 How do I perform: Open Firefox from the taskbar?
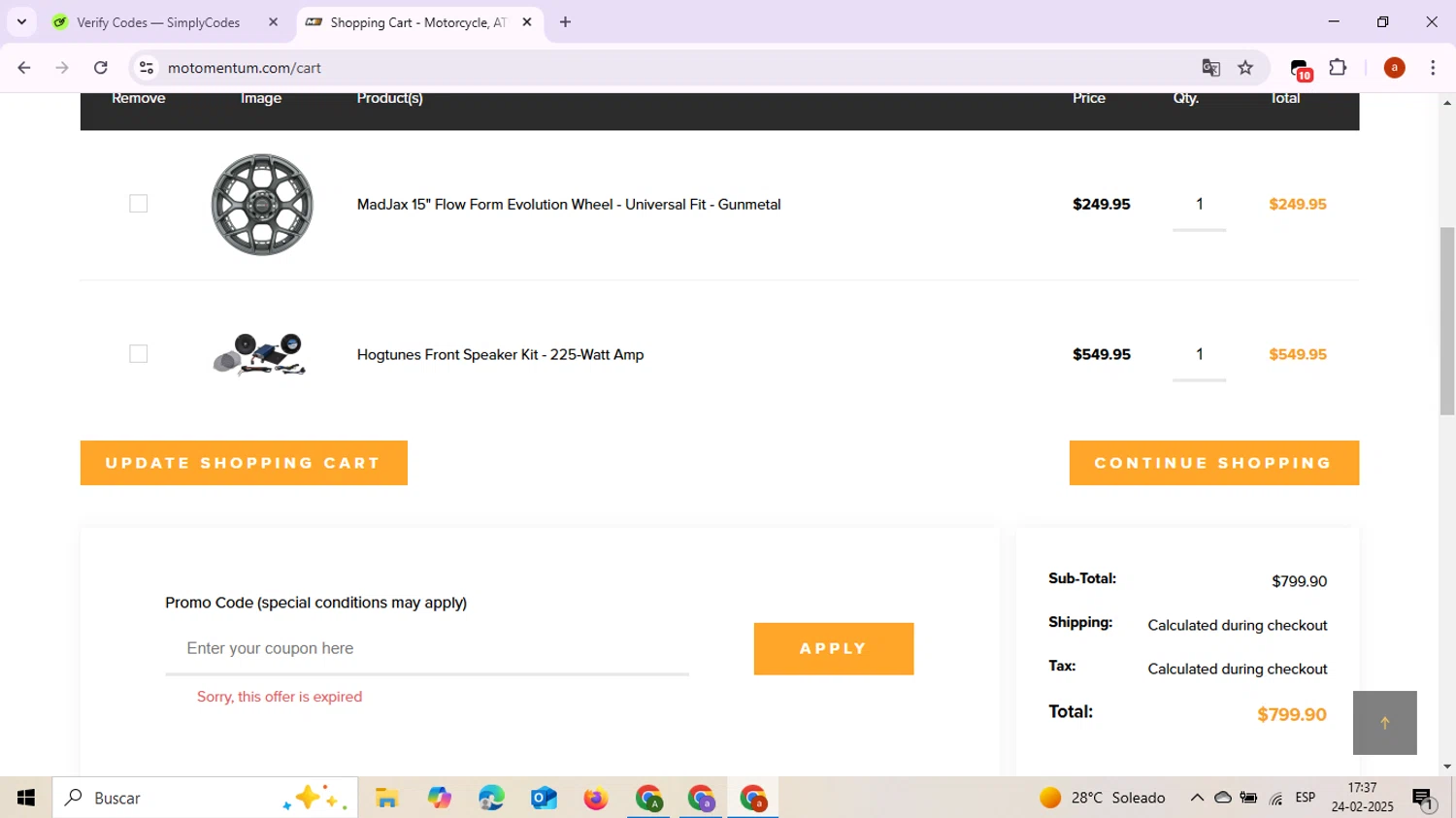pyautogui.click(x=596, y=799)
